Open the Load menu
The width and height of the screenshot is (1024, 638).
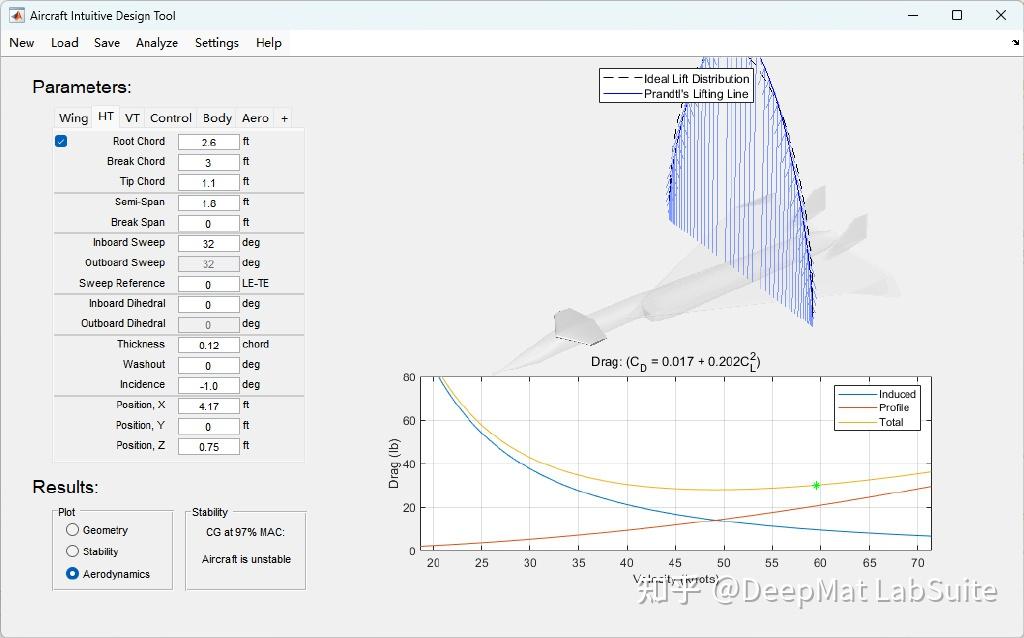coord(64,42)
